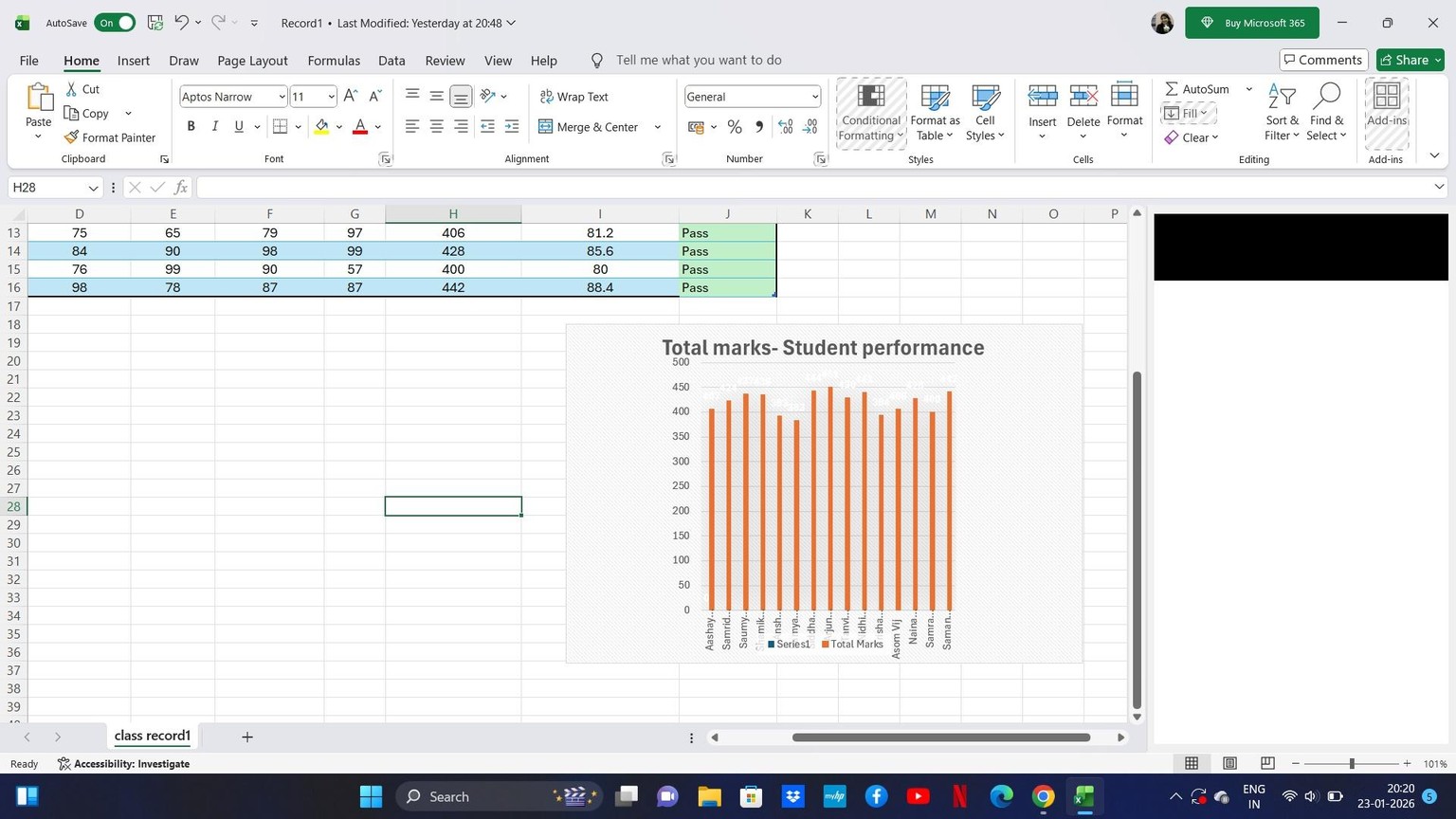This screenshot has height=819, width=1456.
Task: Switch to Page Layout view icon in status bar
Action: click(x=1229, y=763)
